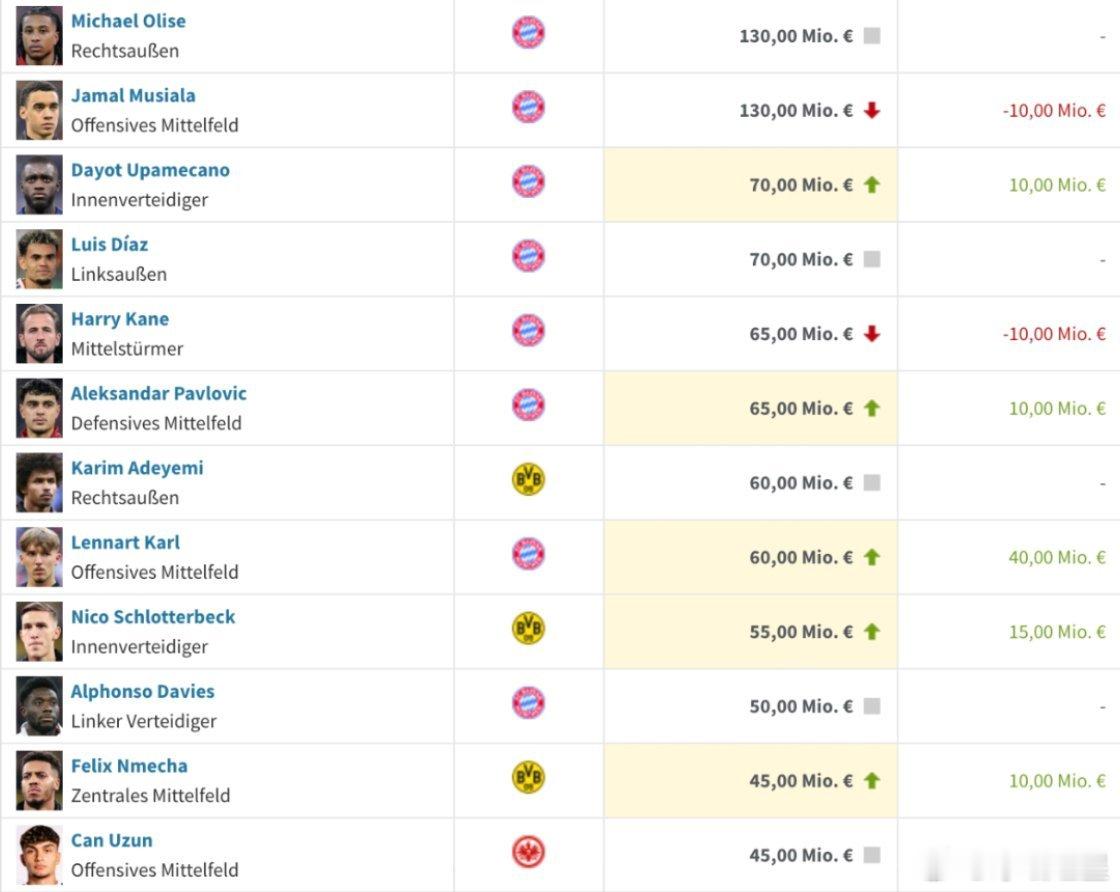Click Bayern crest beside Alphonso Davies
Image resolution: width=1120 pixels, height=892 pixels.
pos(528,703)
